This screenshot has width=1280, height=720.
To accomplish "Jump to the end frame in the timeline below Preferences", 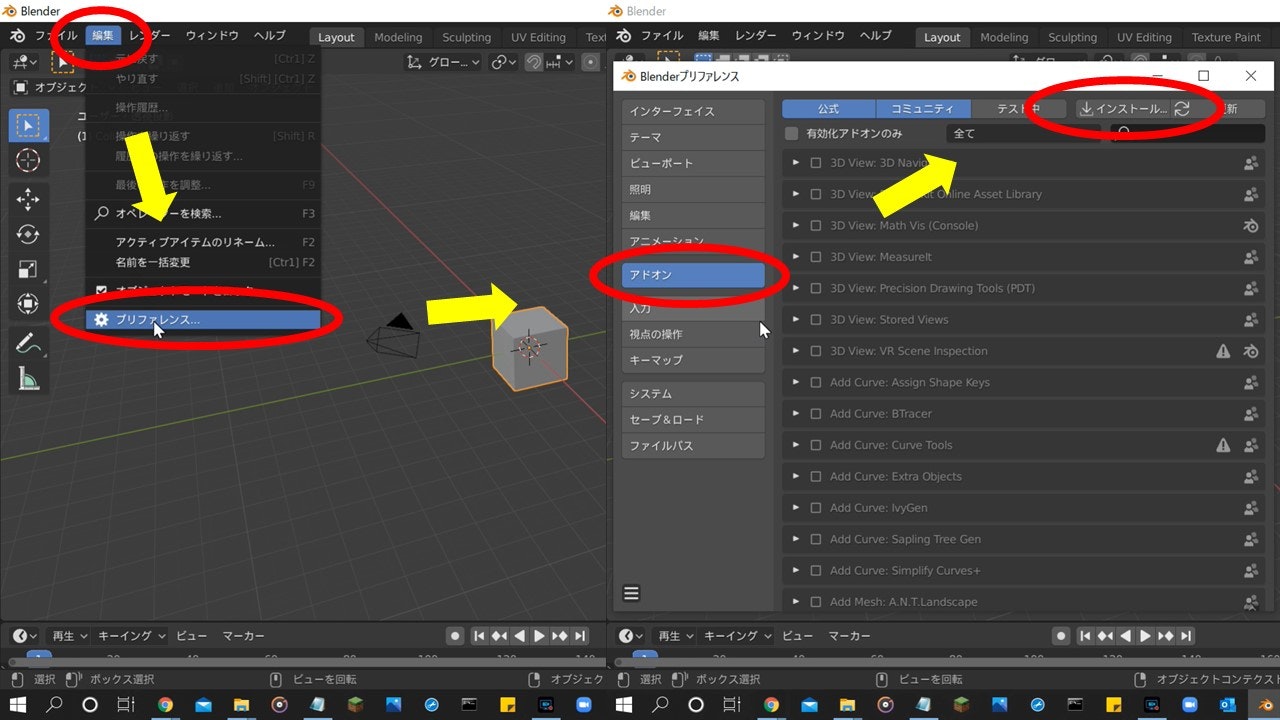I will point(1186,636).
